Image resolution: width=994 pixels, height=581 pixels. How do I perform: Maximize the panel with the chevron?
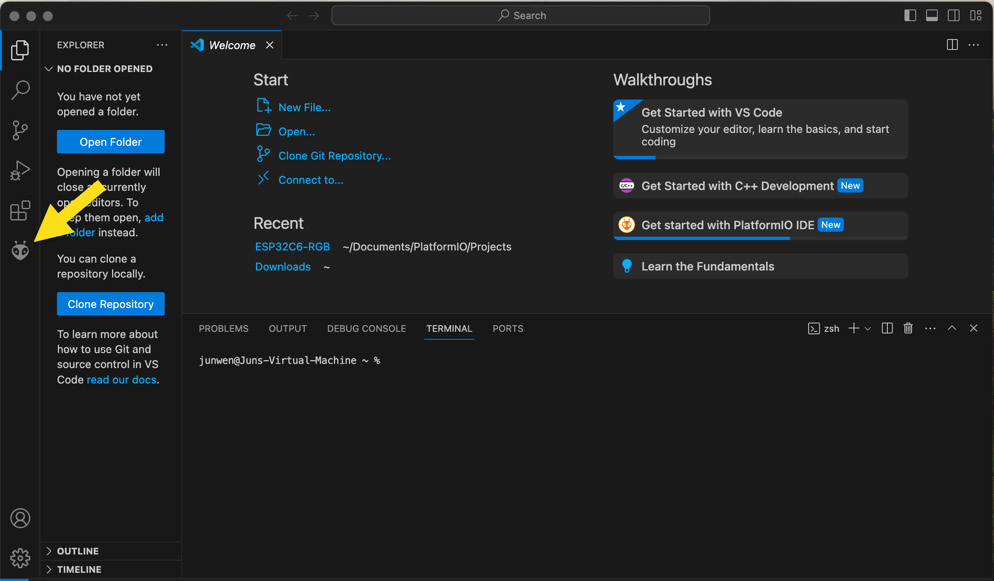point(952,328)
